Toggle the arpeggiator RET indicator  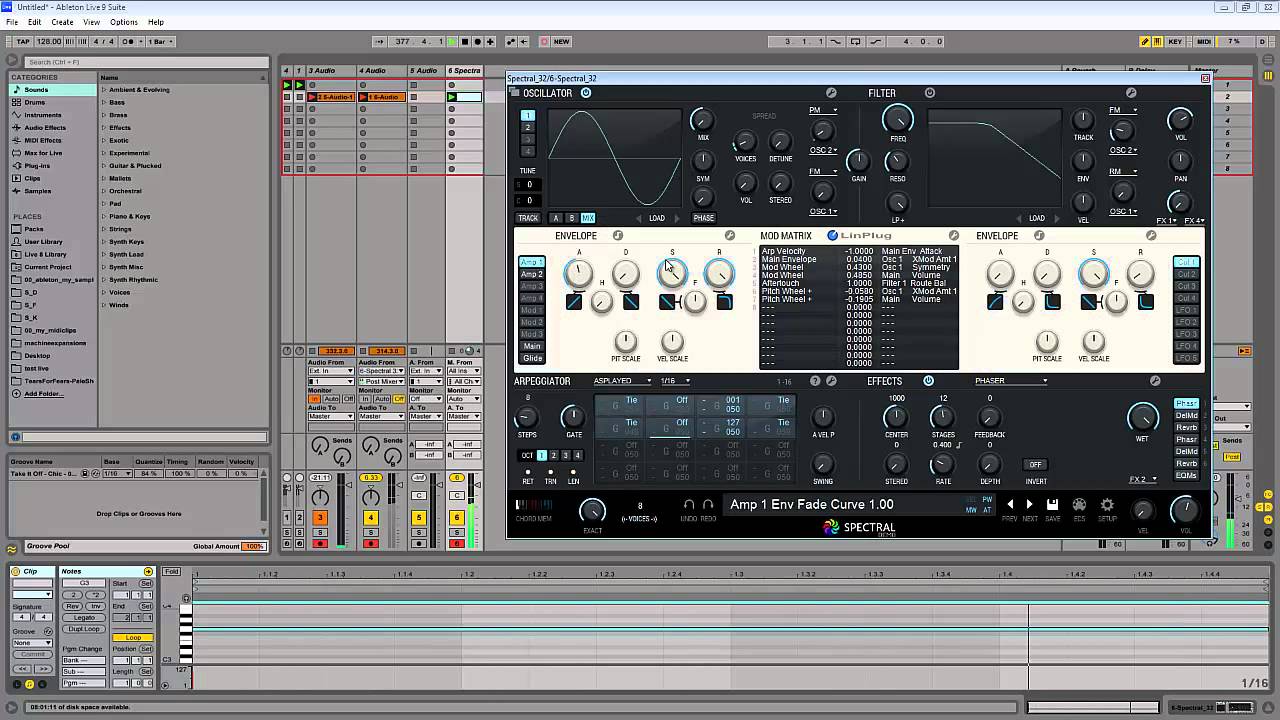coord(528,472)
